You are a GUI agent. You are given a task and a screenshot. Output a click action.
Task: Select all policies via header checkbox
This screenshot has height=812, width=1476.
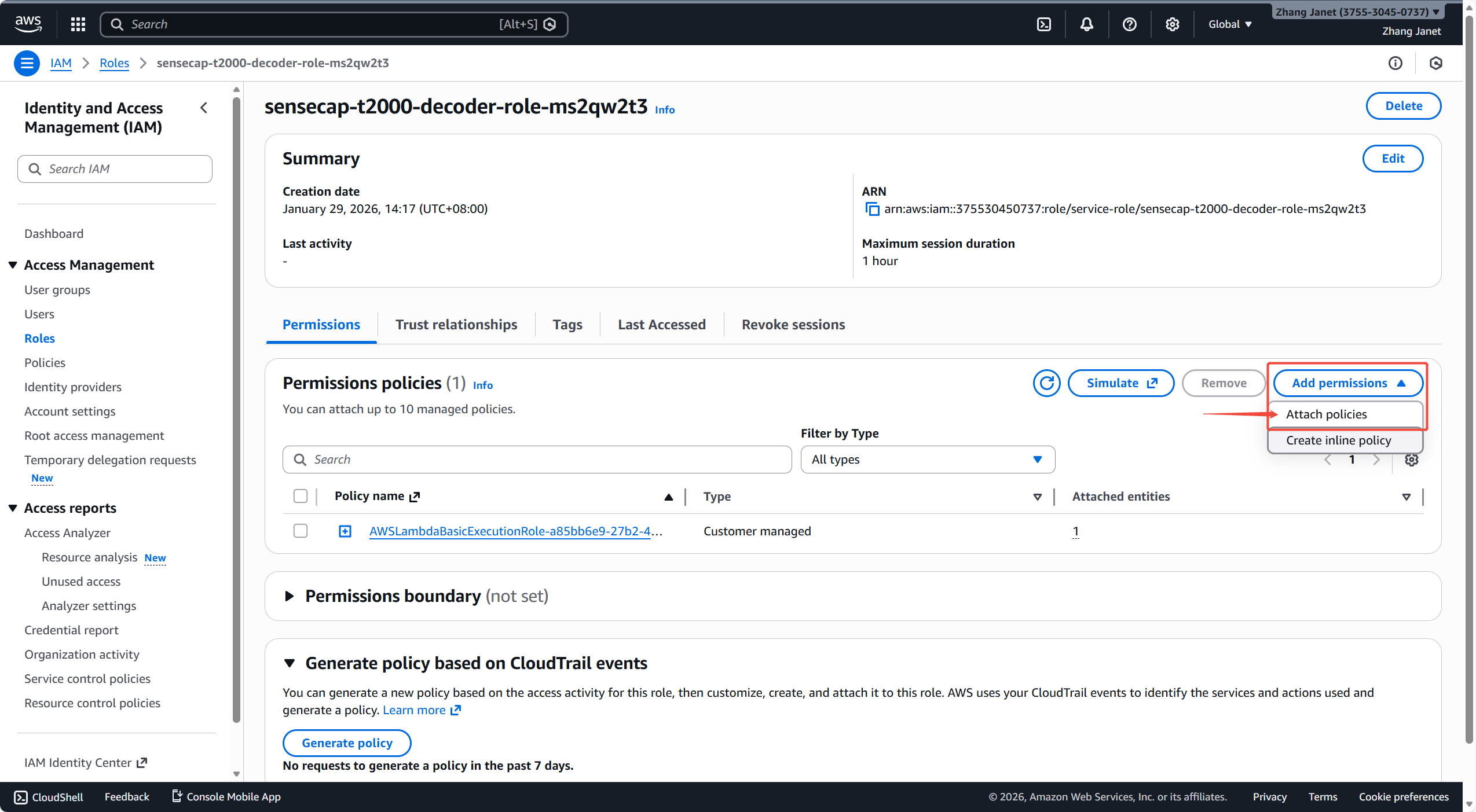(x=301, y=496)
